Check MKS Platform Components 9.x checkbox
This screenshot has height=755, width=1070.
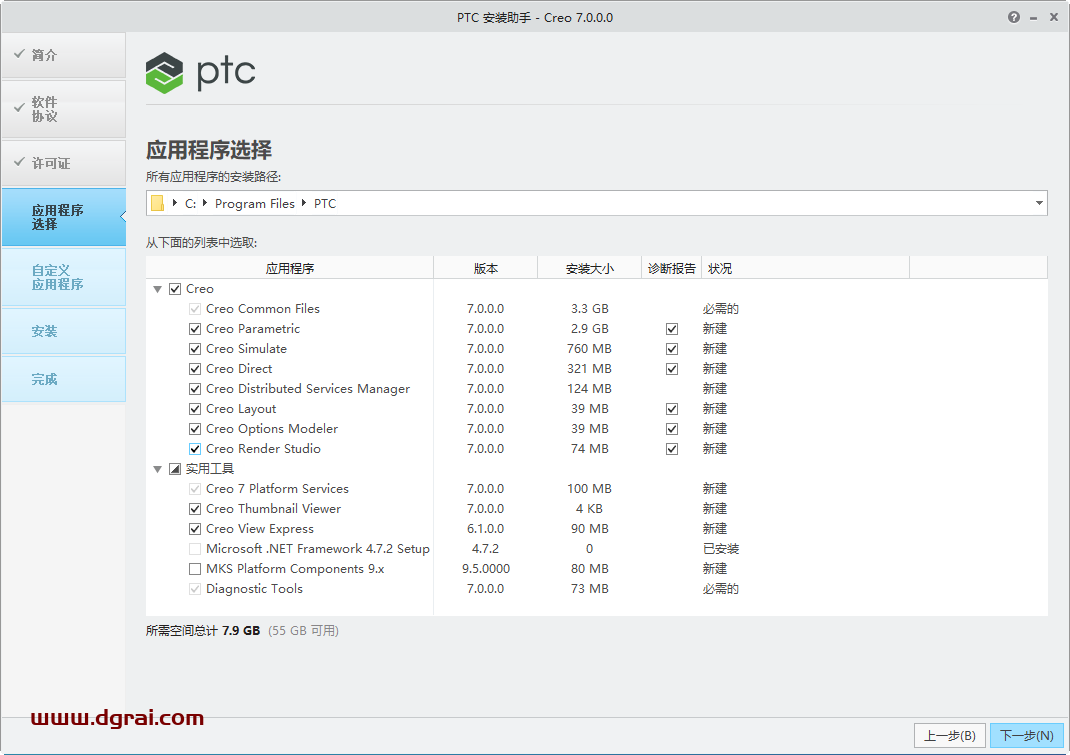pos(195,569)
